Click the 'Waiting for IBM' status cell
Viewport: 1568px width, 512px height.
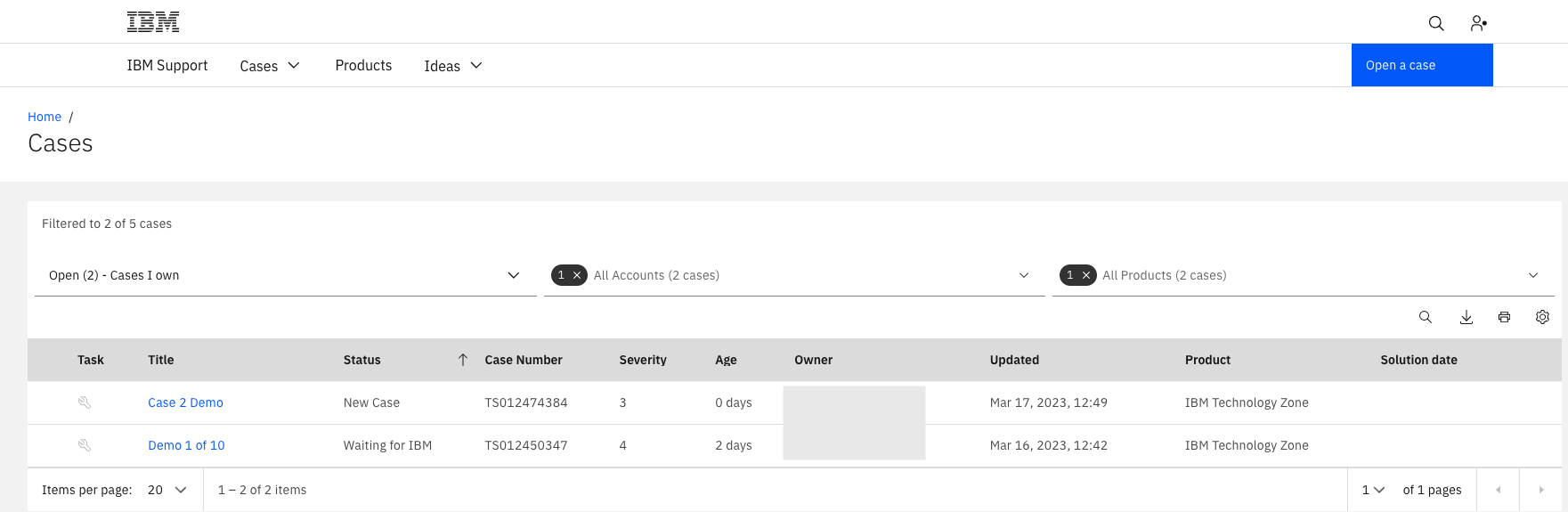click(x=387, y=445)
